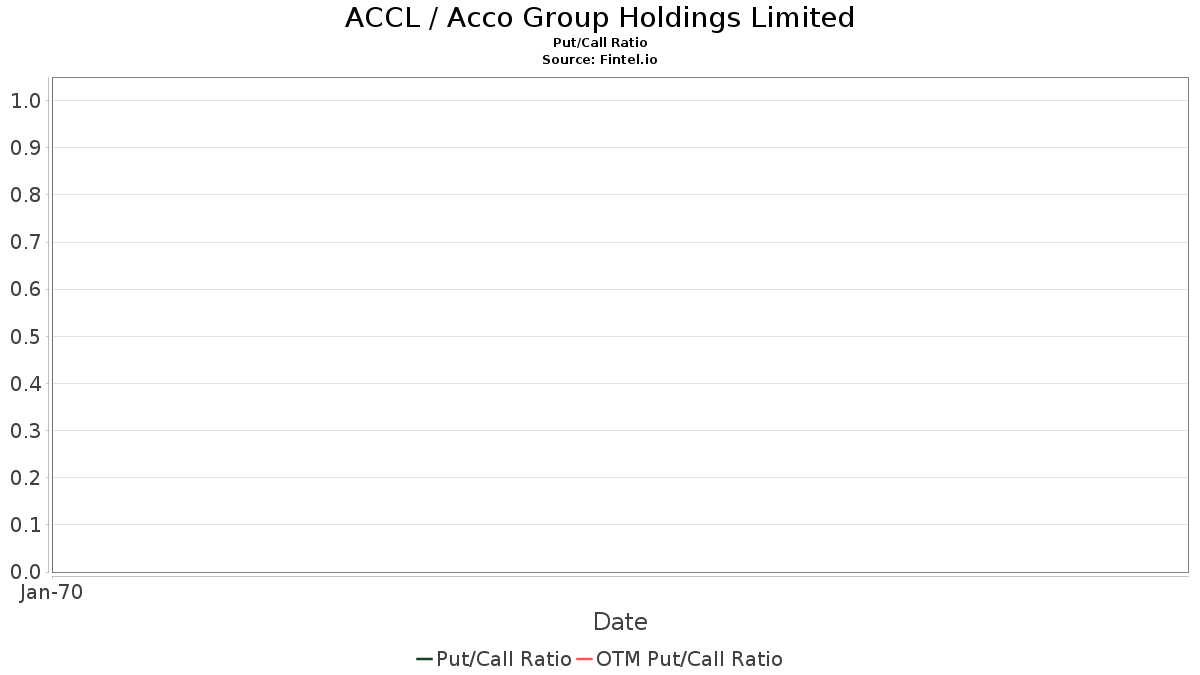This screenshot has width=1200, height=675.
Task: Click the 0.6 y-axis label
Action: point(25,289)
